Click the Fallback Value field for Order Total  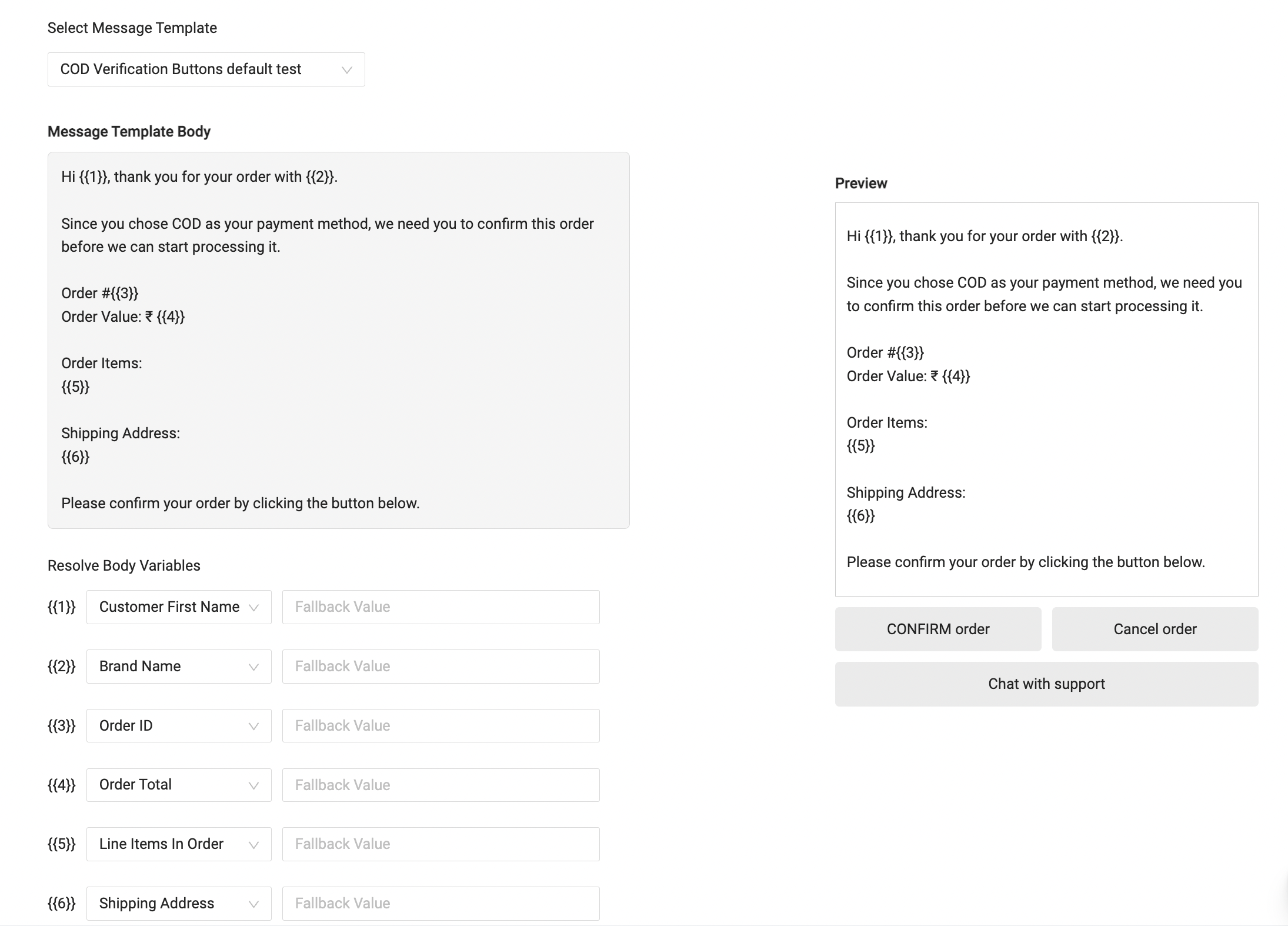[x=440, y=785]
